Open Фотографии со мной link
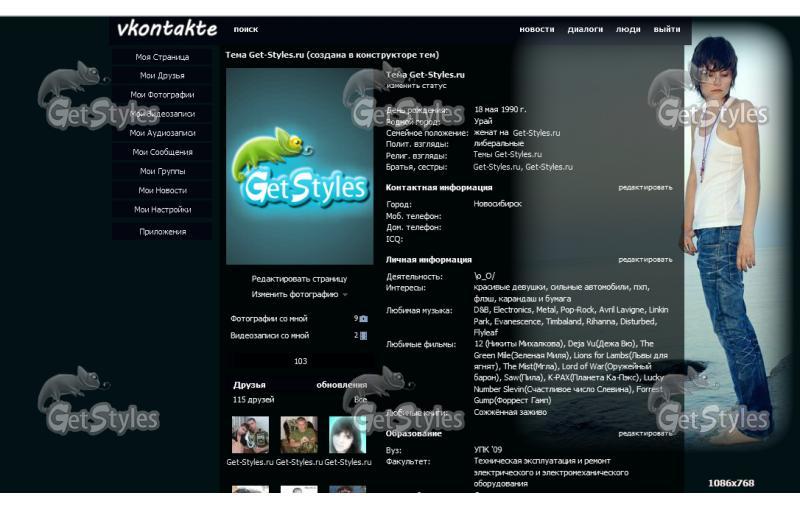The height and width of the screenshot is (509, 800). (269, 318)
